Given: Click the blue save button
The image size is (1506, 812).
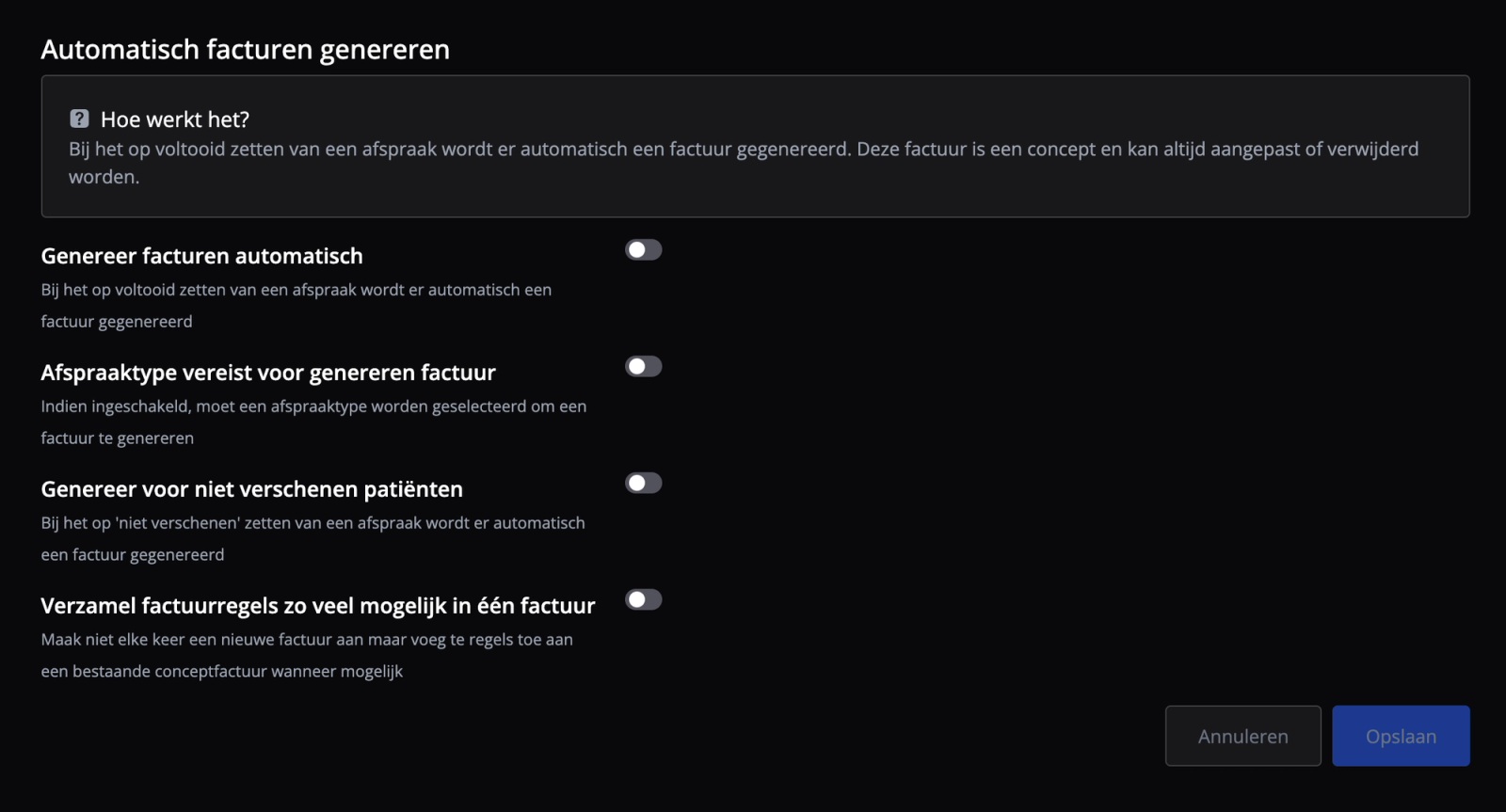Looking at the screenshot, I should (x=1401, y=736).
